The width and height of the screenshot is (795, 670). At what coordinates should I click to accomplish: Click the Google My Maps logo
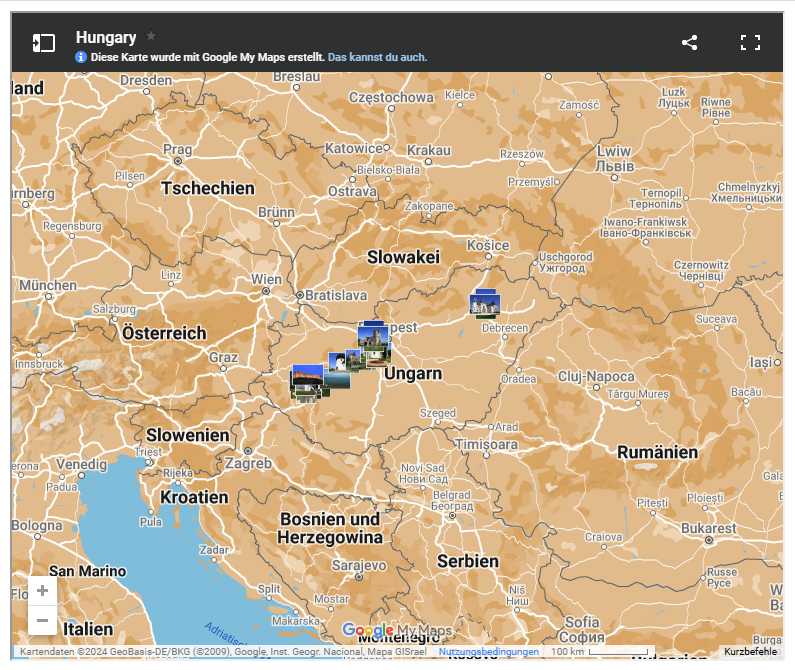coord(397,630)
